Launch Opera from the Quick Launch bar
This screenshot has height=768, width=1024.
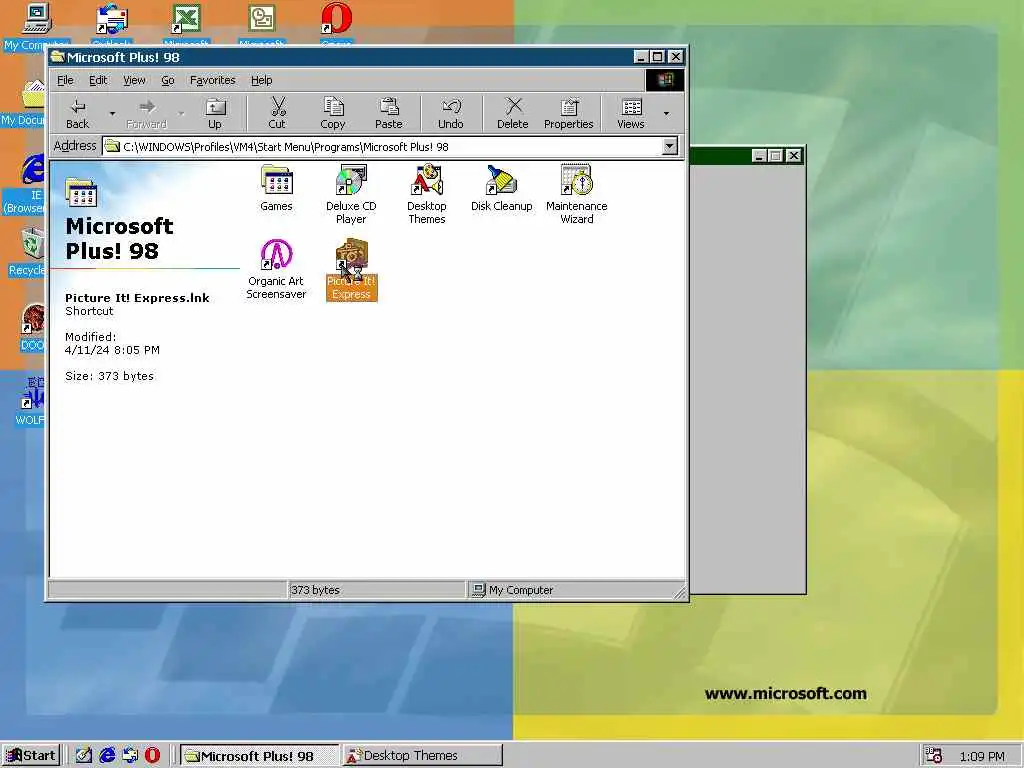pyautogui.click(x=152, y=756)
